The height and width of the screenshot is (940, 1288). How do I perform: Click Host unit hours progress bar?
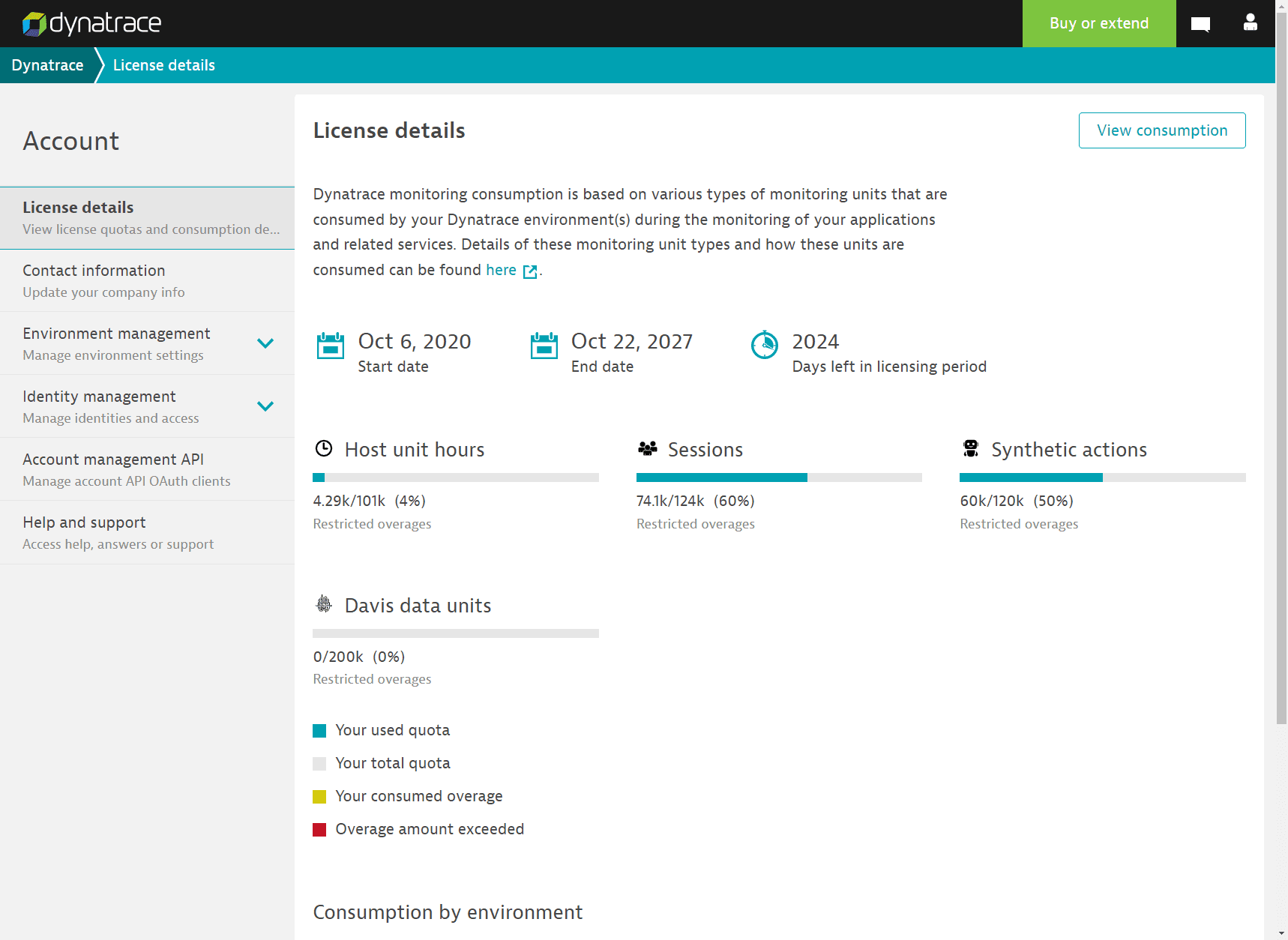[x=456, y=477]
